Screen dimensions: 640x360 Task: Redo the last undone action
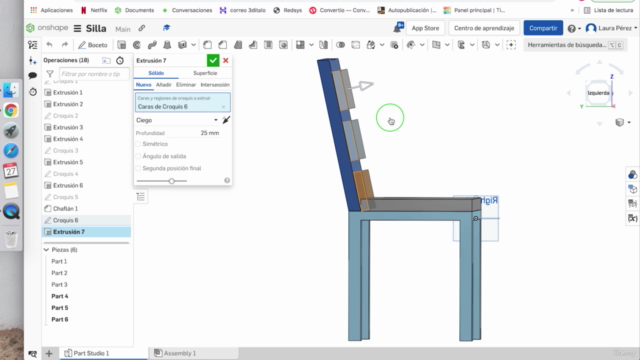pyautogui.click(x=64, y=45)
